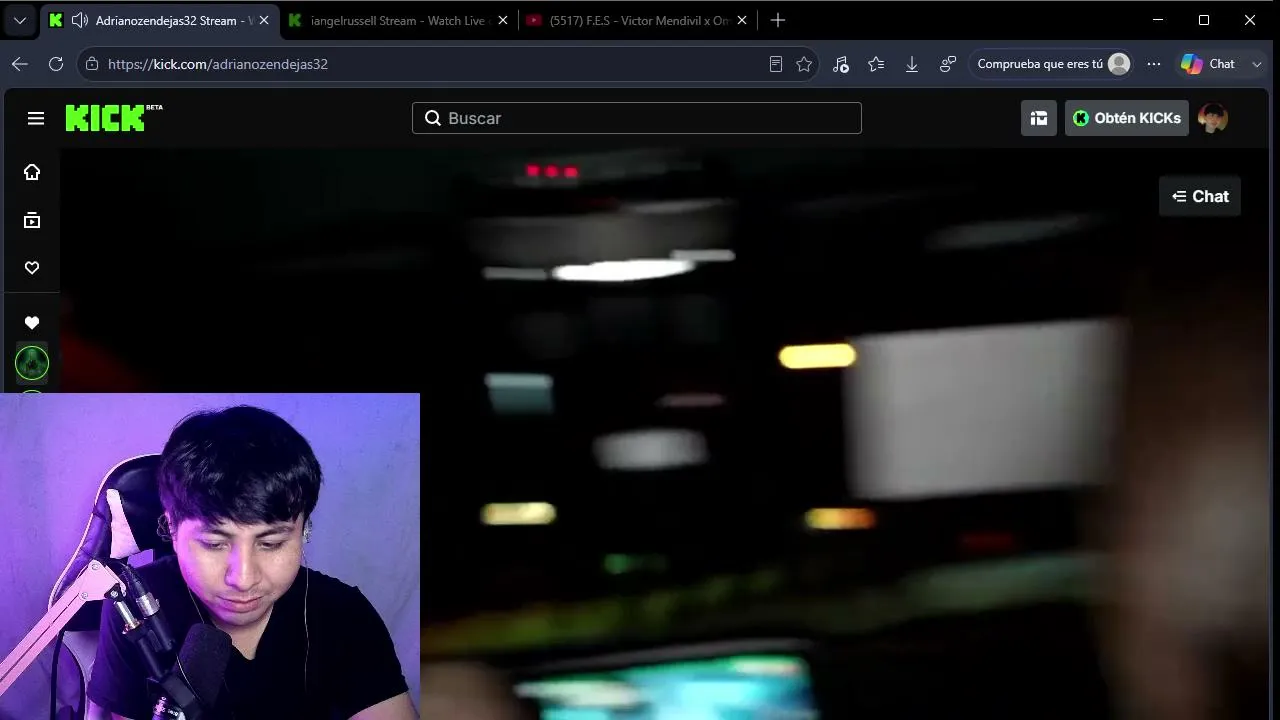Open the Browse icon in Kick sidebar

[x=32, y=220]
